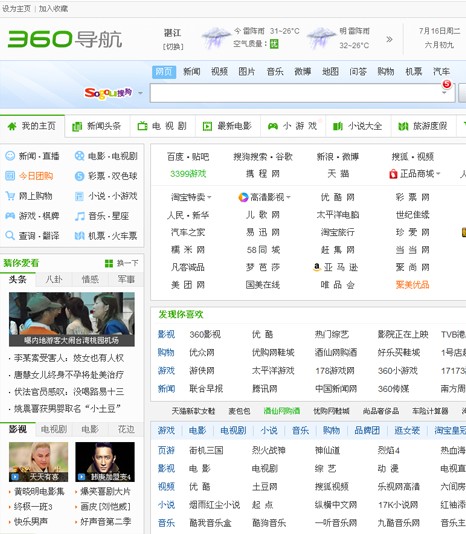Click the shopping bag icon beside 正品商城
The image size is (466, 534).
tap(393, 174)
